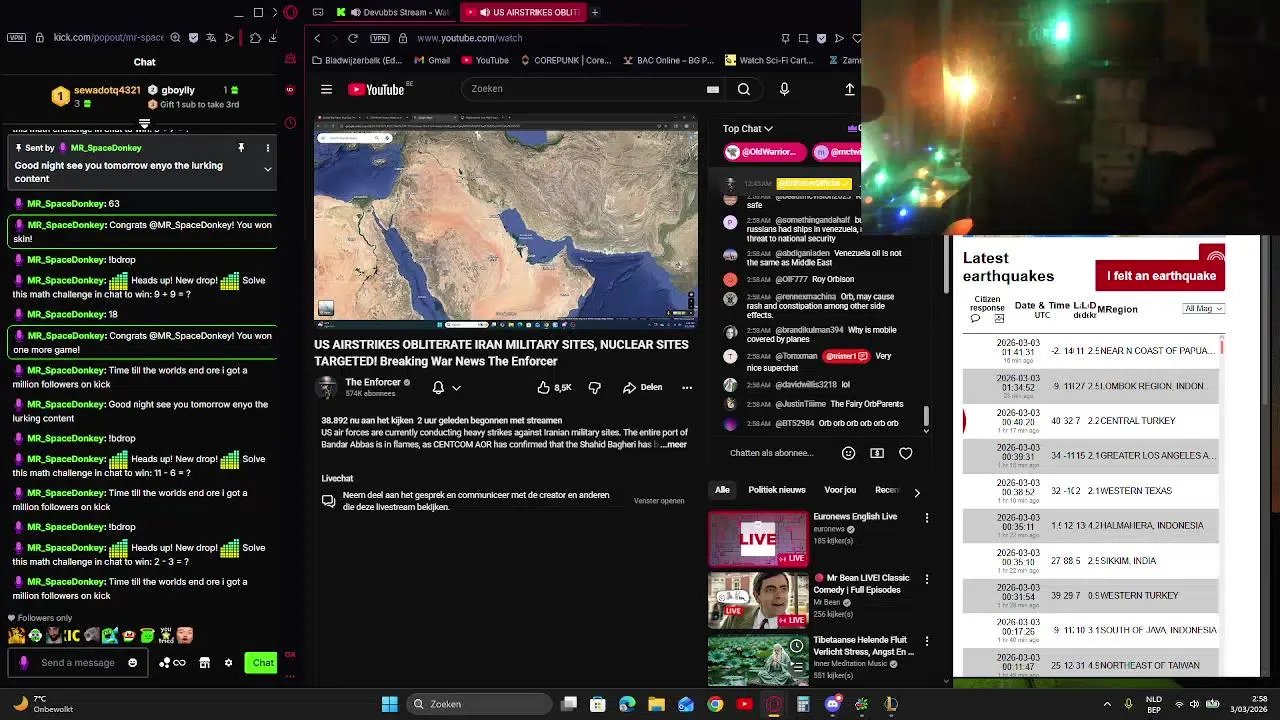Open Opera GX main menu logo

[290, 12]
